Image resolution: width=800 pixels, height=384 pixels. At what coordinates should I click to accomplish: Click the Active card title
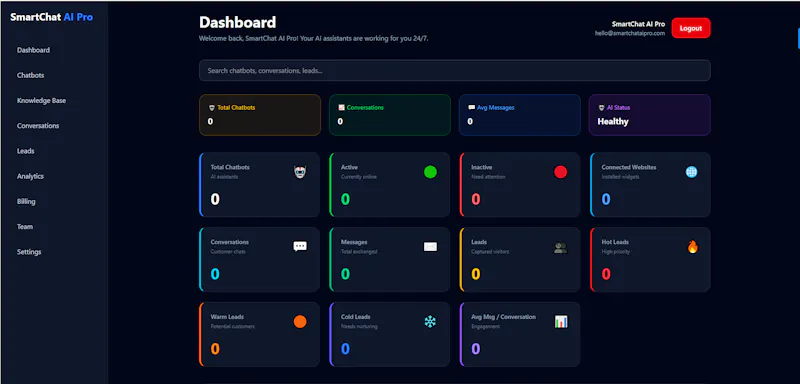point(349,167)
